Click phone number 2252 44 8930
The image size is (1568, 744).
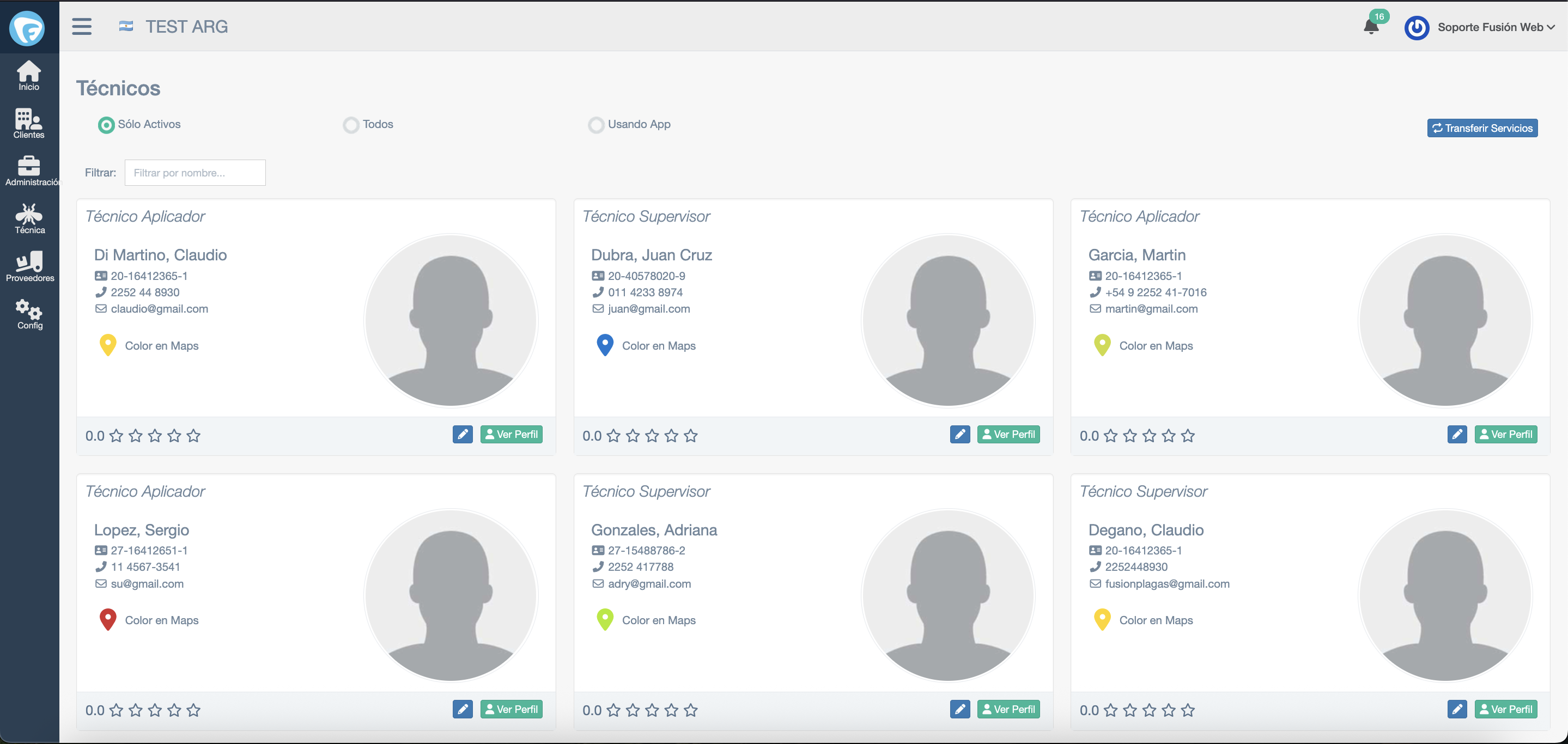pyautogui.click(x=145, y=292)
